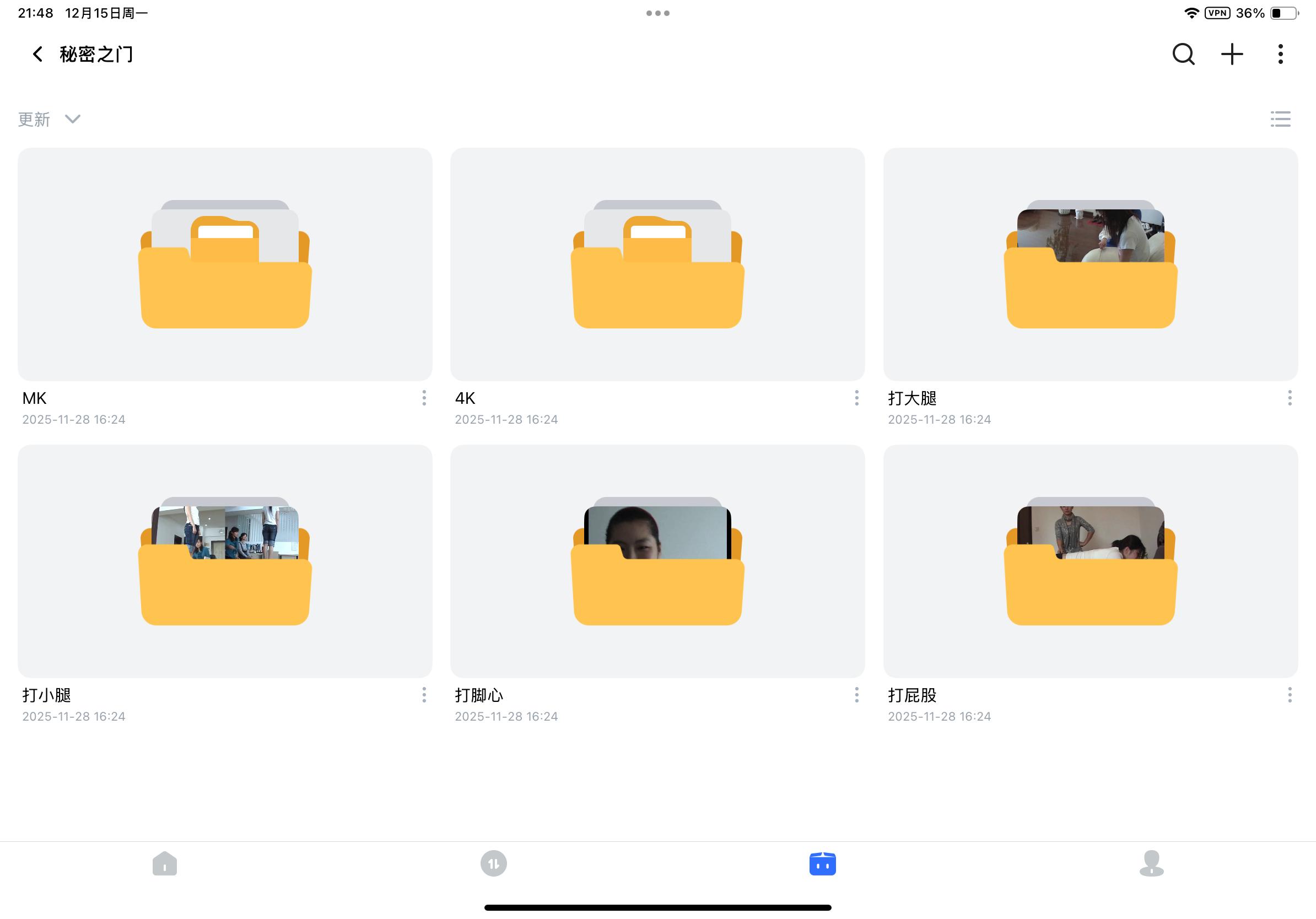Open the search magnifier icon
Image resolution: width=1316 pixels, height=919 pixels.
point(1183,55)
